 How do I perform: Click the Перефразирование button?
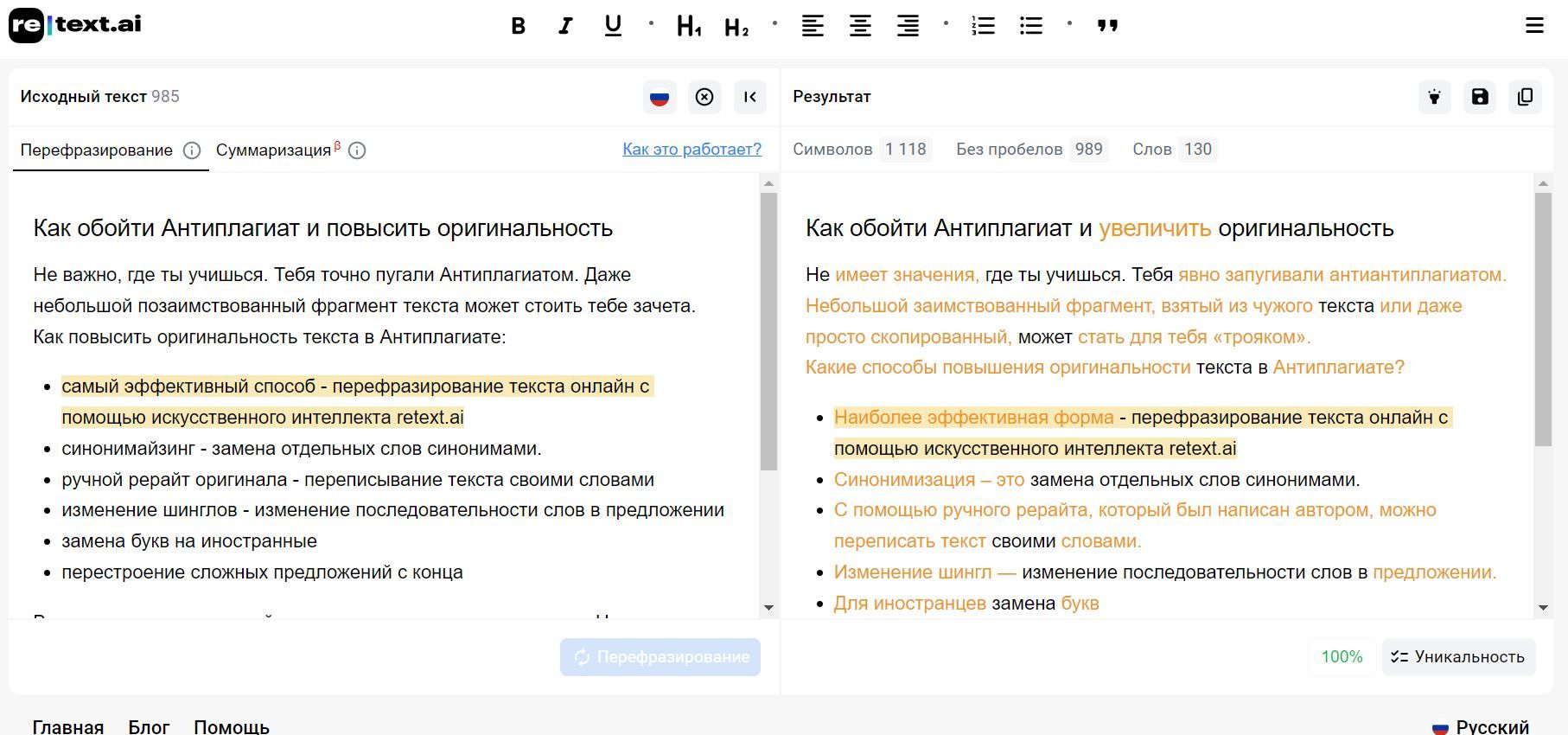click(660, 657)
